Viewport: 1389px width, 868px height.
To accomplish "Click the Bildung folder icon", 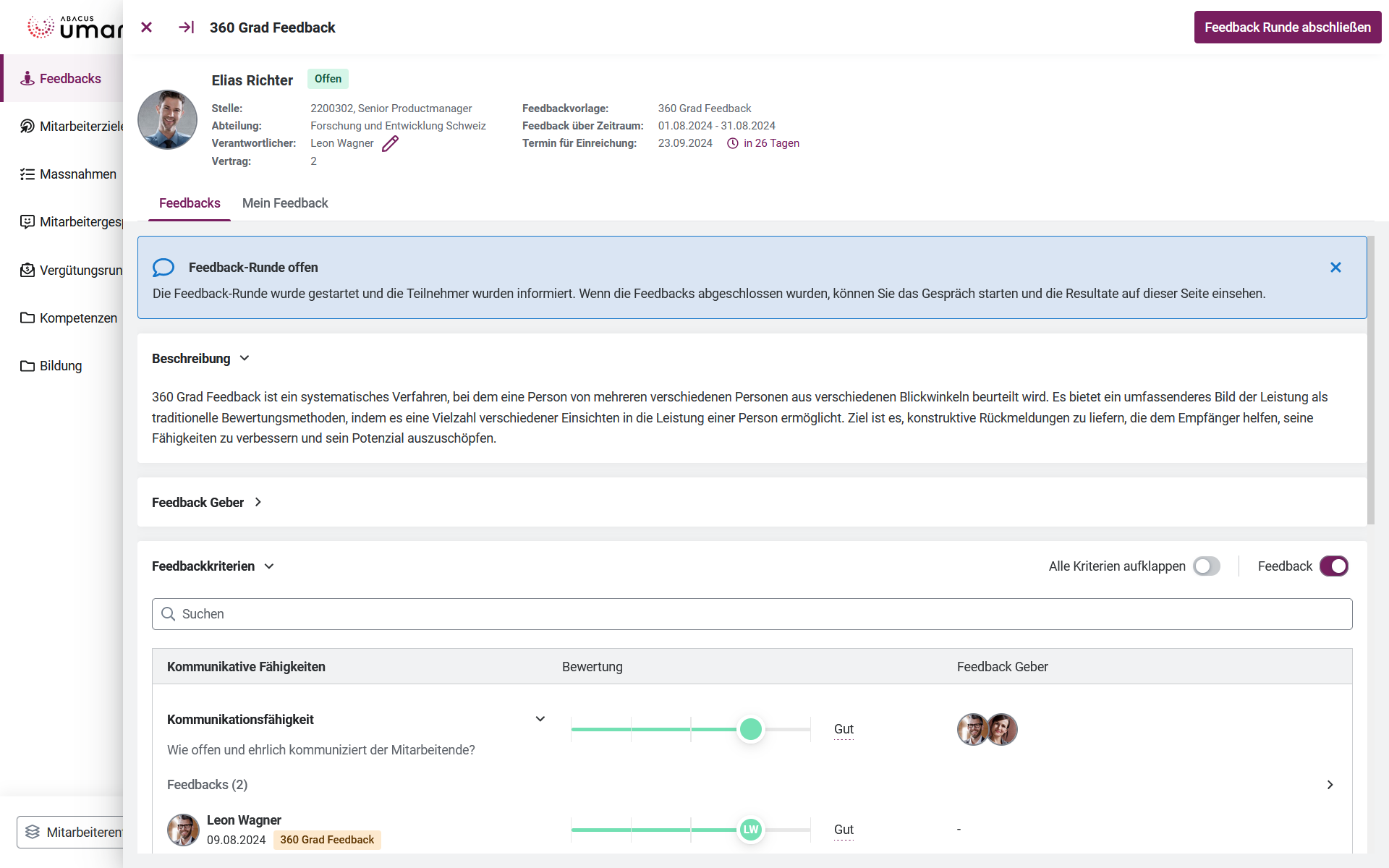I will (x=27, y=366).
